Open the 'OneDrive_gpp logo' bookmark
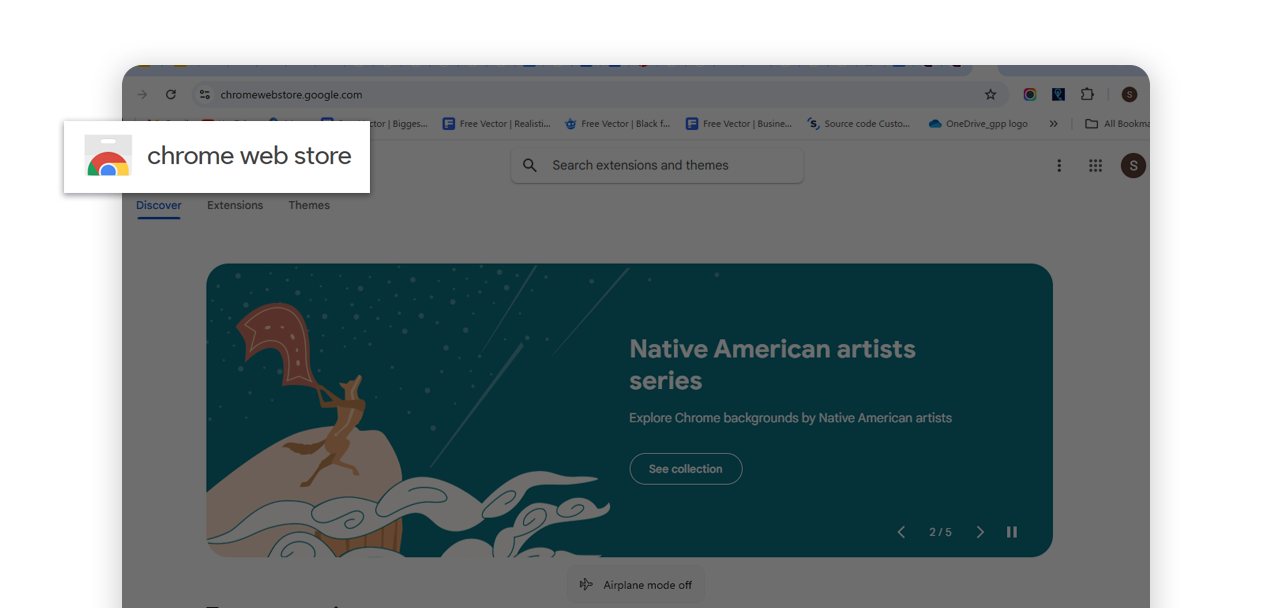 coord(979,124)
